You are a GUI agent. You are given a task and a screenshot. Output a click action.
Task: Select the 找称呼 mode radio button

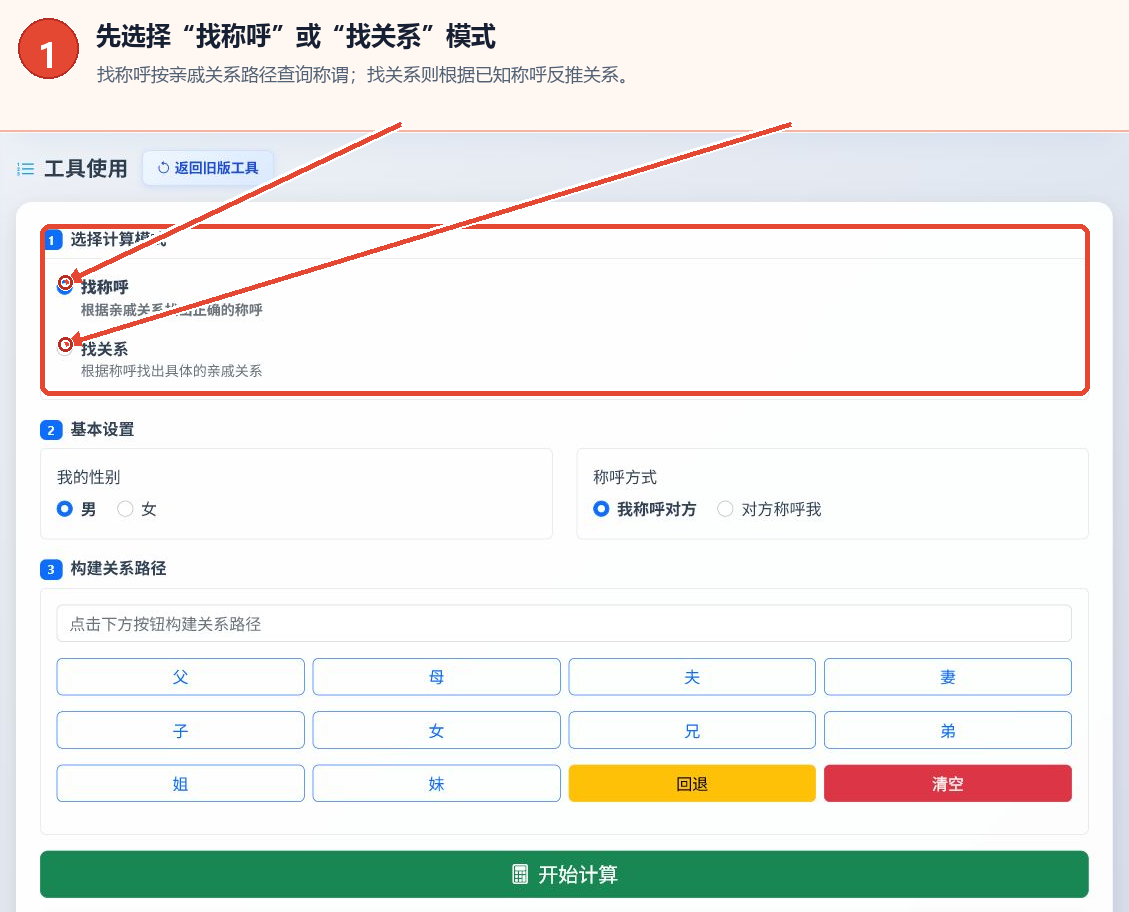pyautogui.click(x=65, y=286)
